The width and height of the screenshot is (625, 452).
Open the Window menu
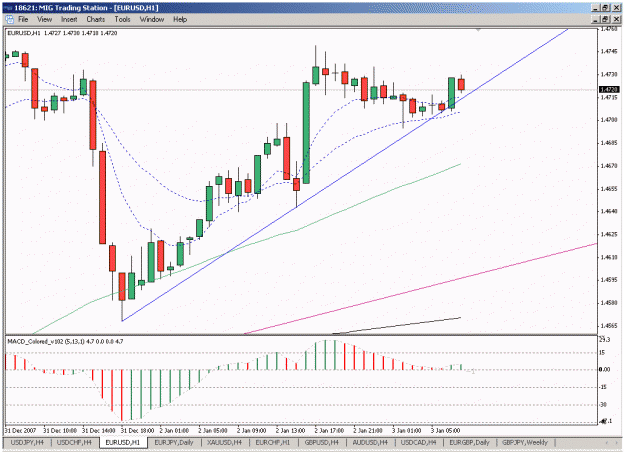pos(152,19)
